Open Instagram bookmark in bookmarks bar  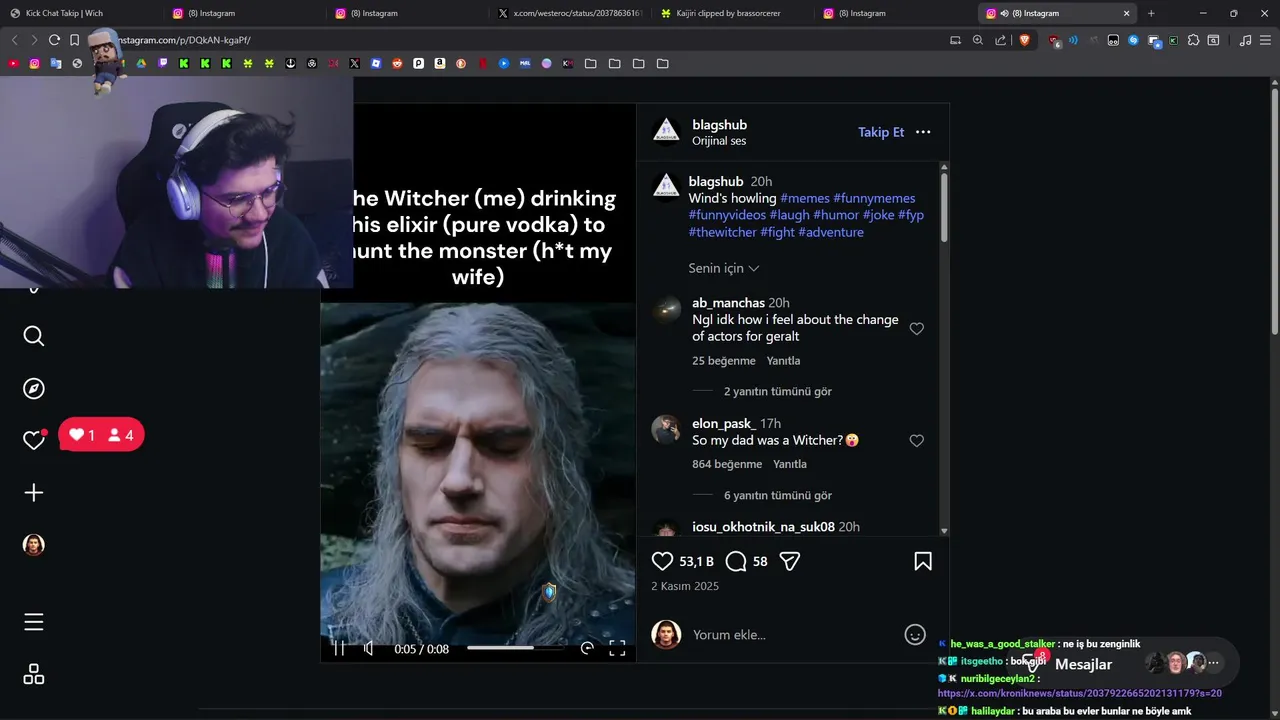(34, 63)
